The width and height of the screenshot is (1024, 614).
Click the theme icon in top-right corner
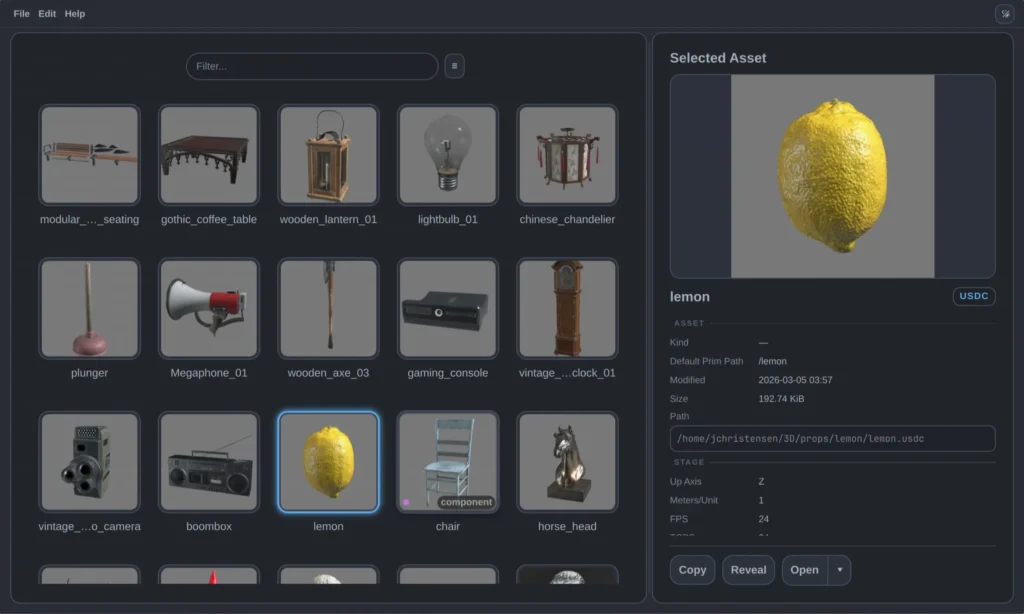pos(1004,14)
